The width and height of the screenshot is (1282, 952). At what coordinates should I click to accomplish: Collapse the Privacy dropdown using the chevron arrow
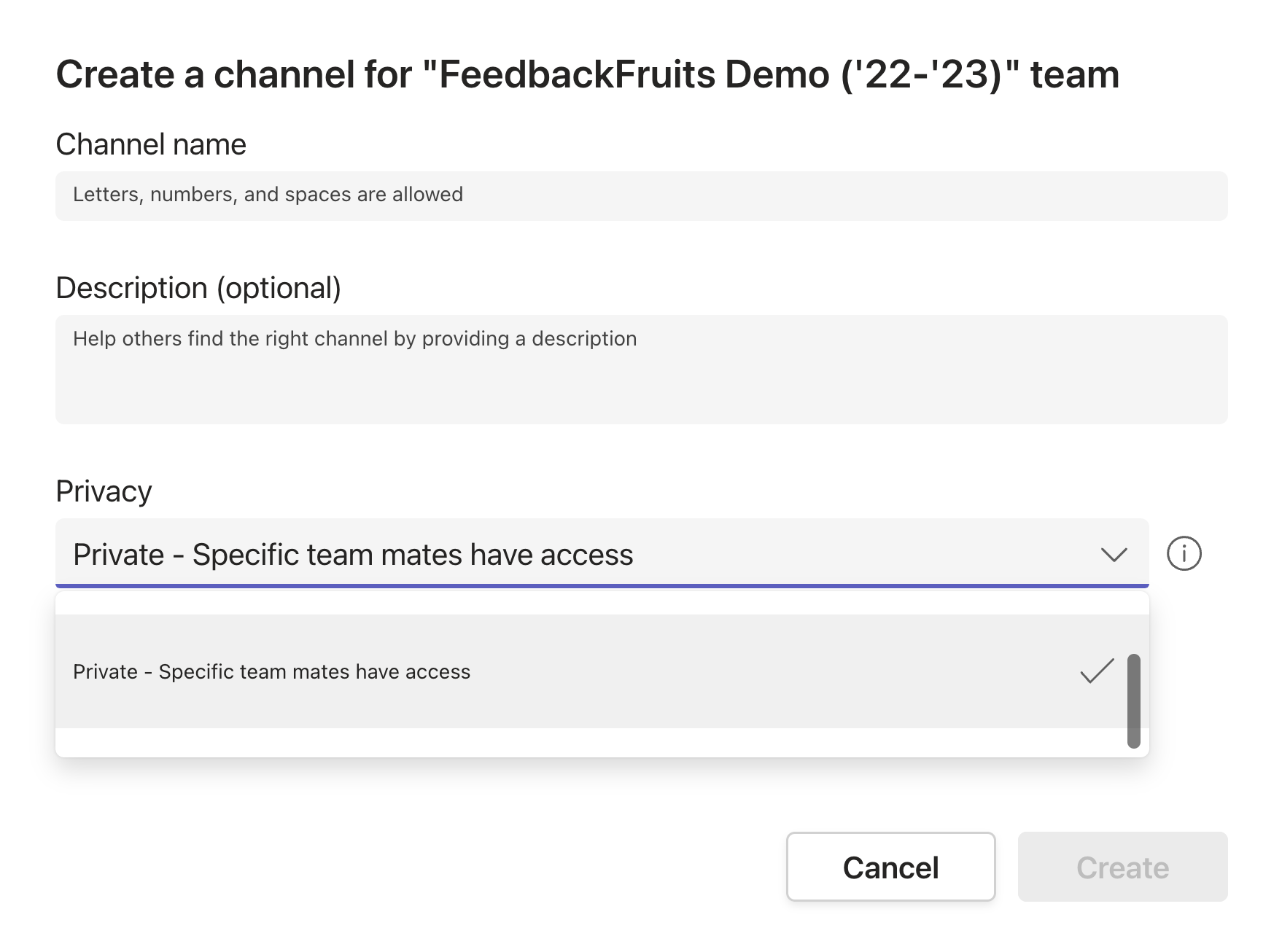pos(1114,555)
